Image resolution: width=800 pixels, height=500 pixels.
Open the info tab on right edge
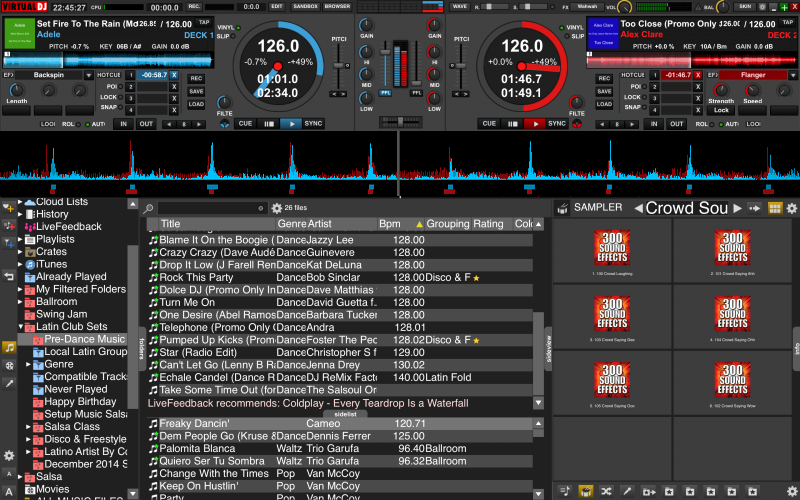(x=796, y=349)
